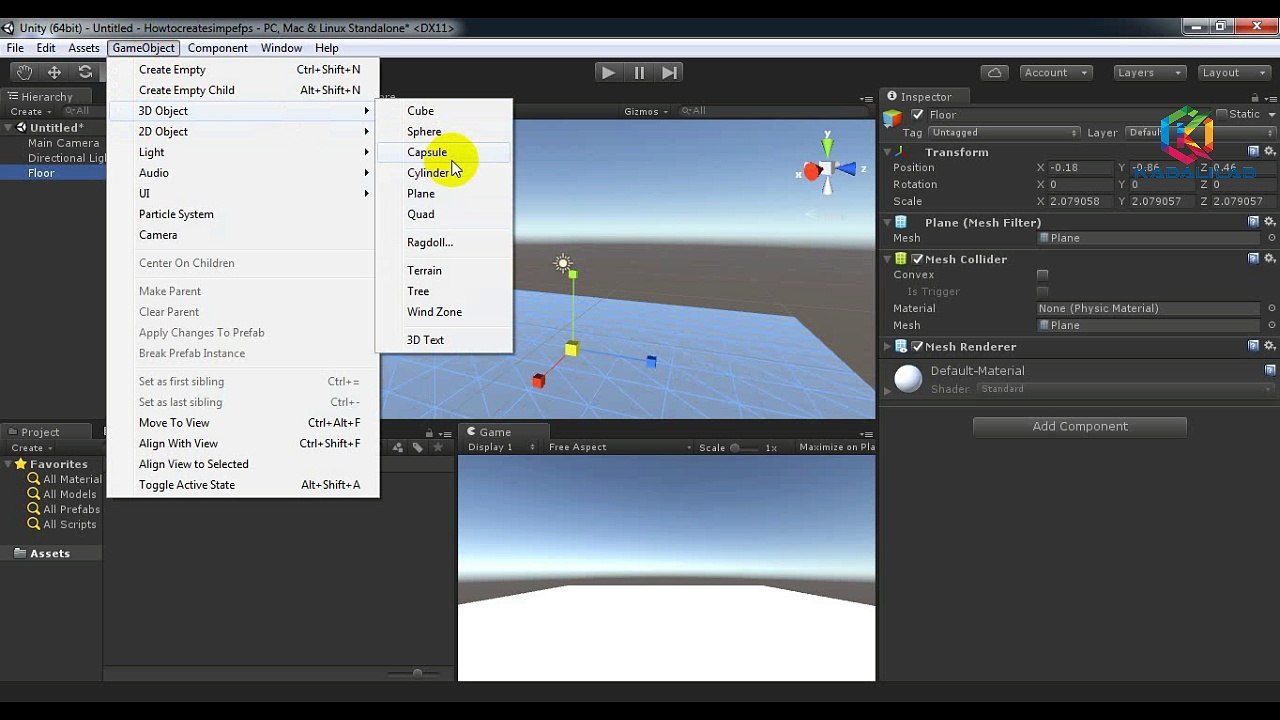Image resolution: width=1280 pixels, height=720 pixels.
Task: Open the Account dropdown
Action: point(1055,72)
